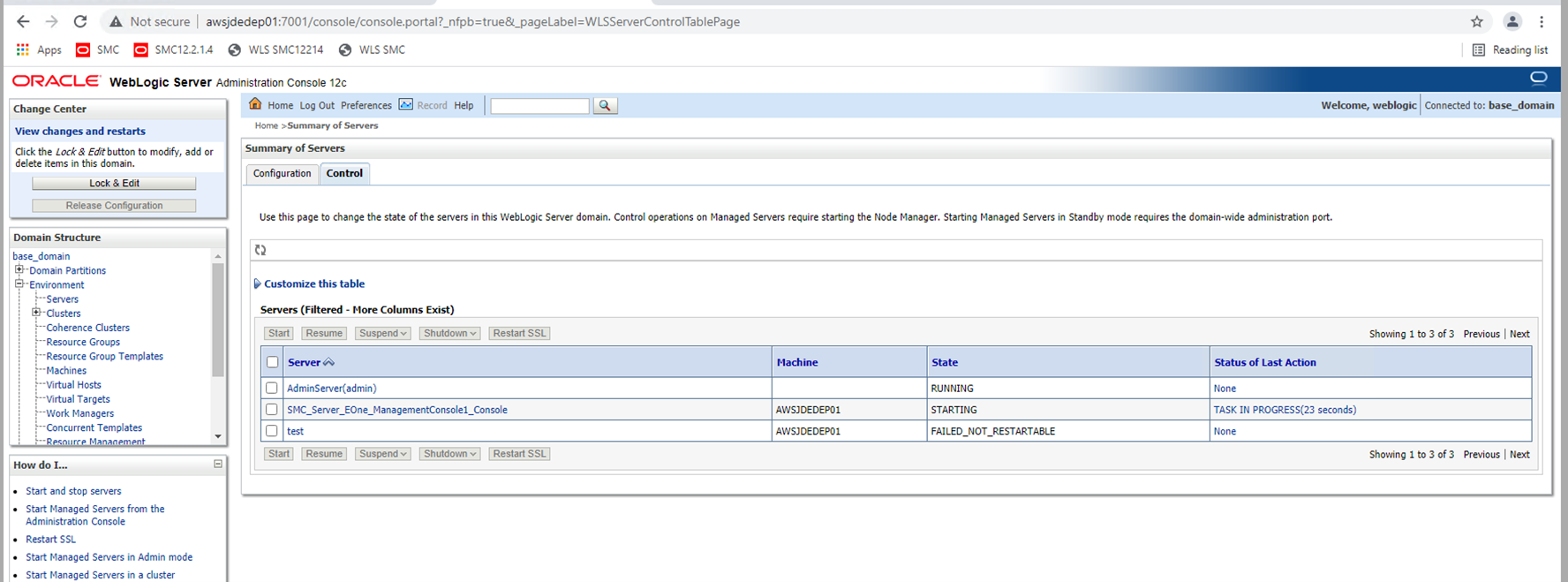Click the Oracle O icon in the banner

tap(1539, 78)
